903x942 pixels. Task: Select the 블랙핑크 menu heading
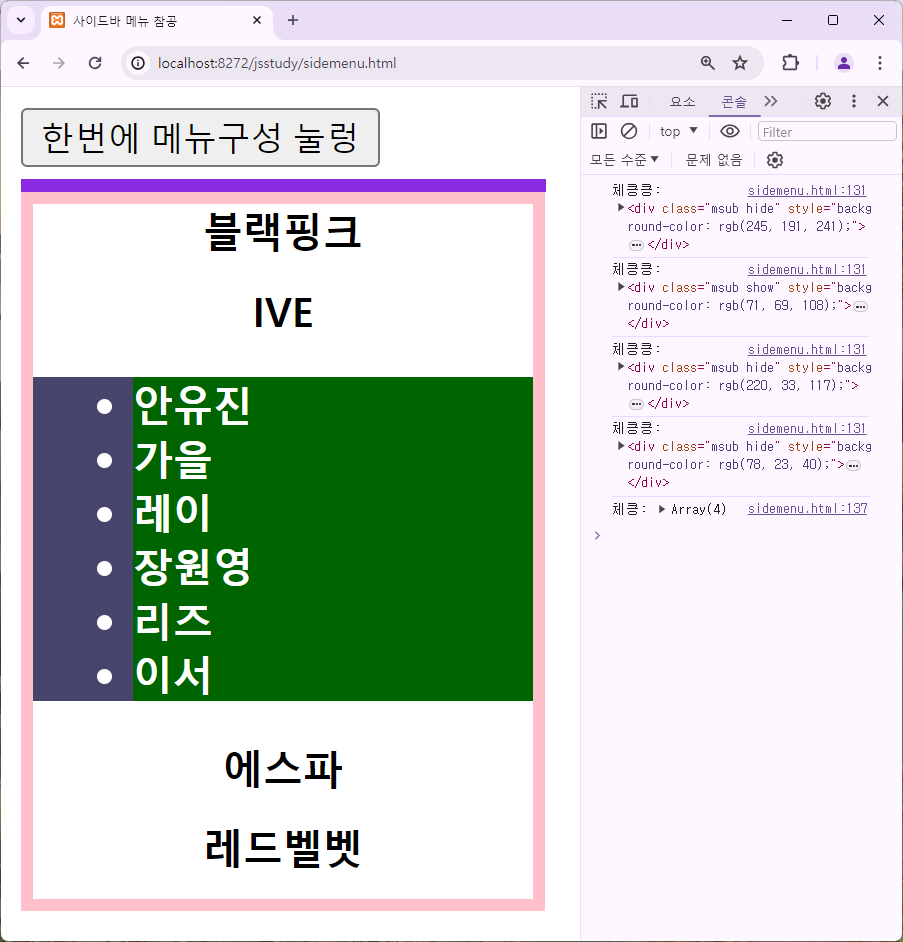283,232
